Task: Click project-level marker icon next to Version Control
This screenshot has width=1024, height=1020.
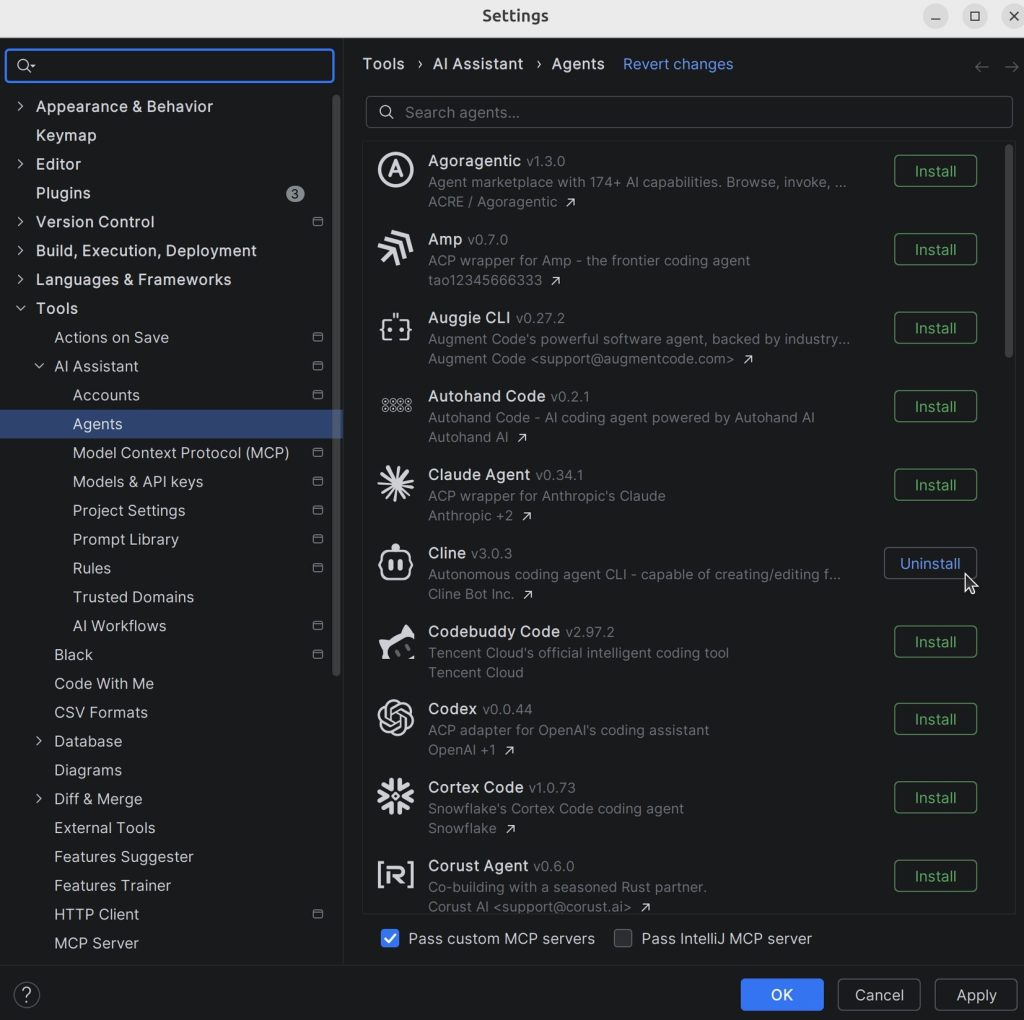Action: click(317, 221)
